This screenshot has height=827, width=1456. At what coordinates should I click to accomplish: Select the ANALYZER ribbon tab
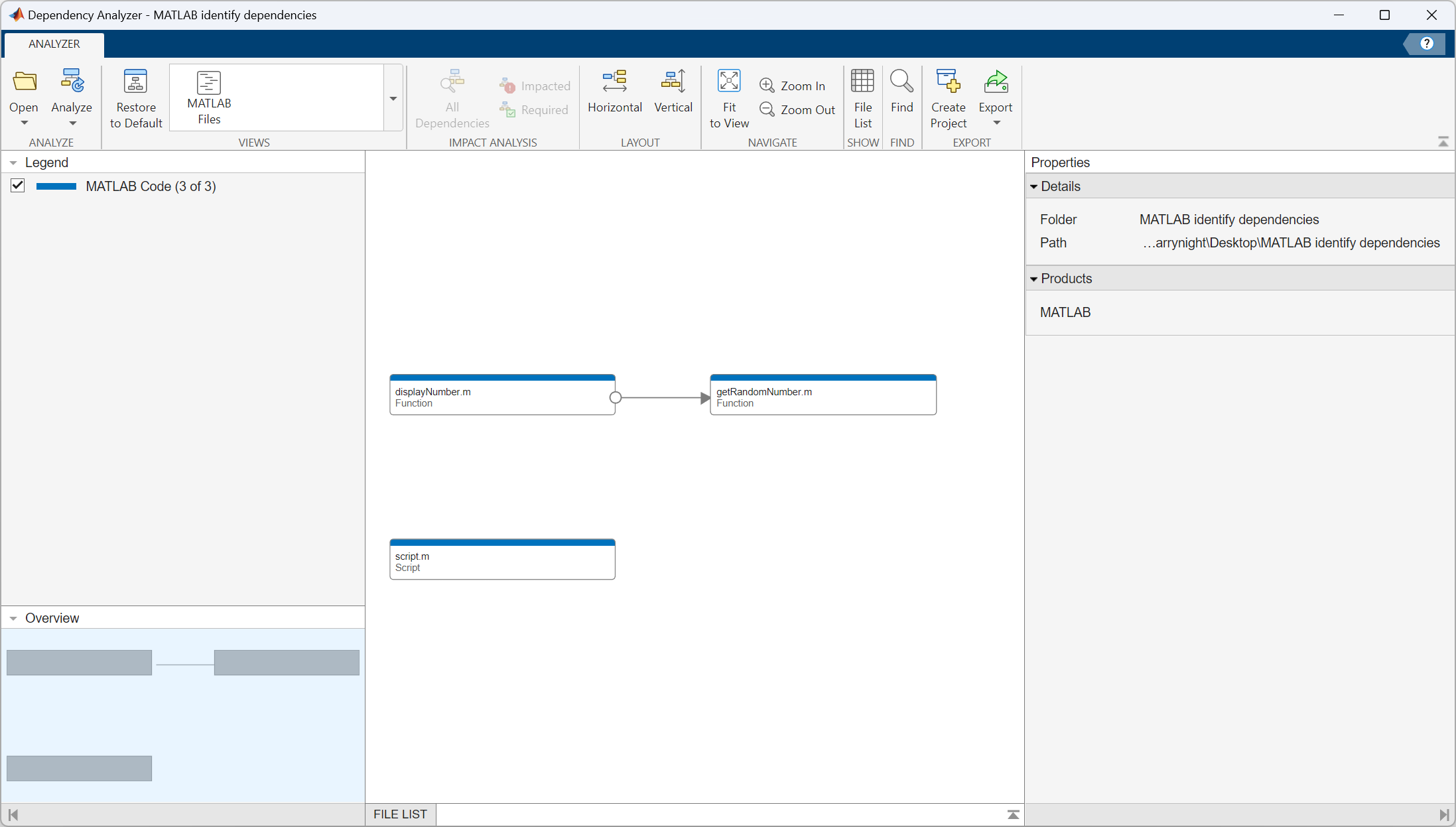tap(54, 44)
